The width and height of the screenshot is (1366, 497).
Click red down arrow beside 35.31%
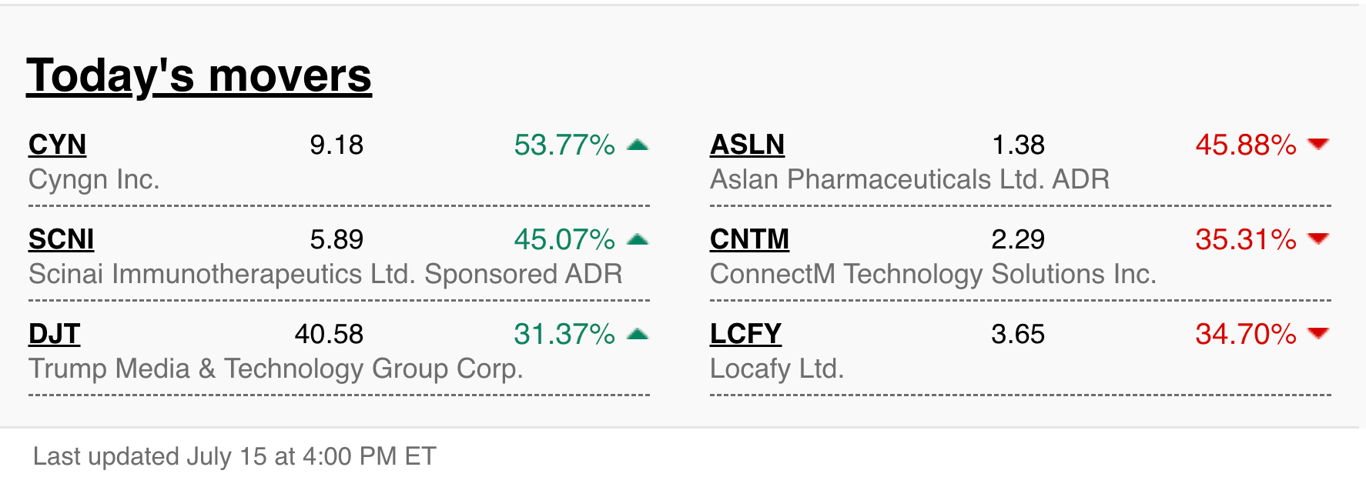pyautogui.click(x=1318, y=240)
